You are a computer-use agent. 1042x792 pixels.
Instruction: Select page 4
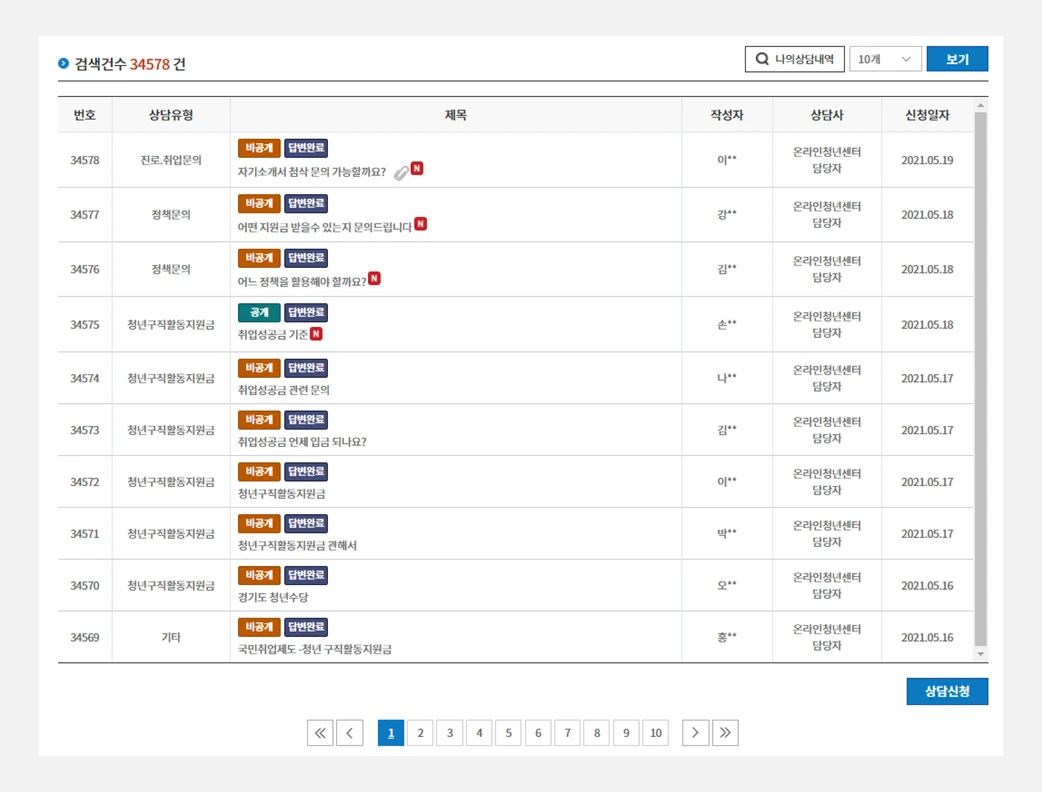(x=479, y=733)
